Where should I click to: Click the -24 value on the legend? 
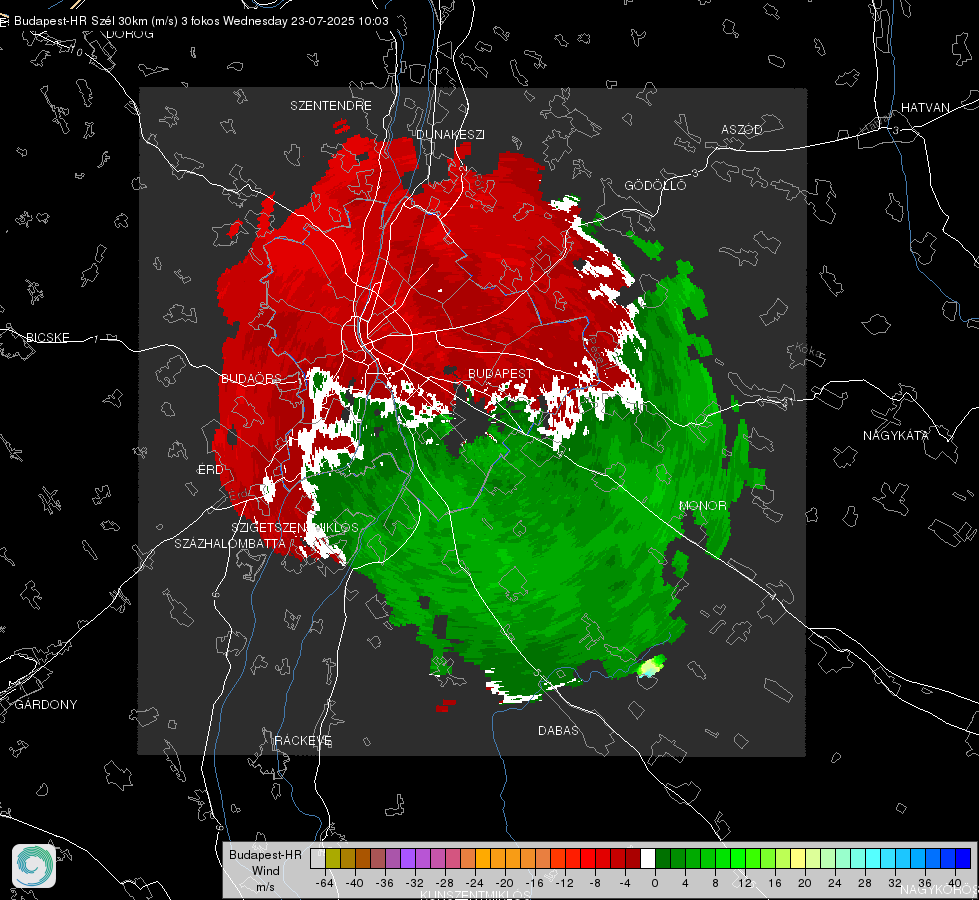[475, 883]
